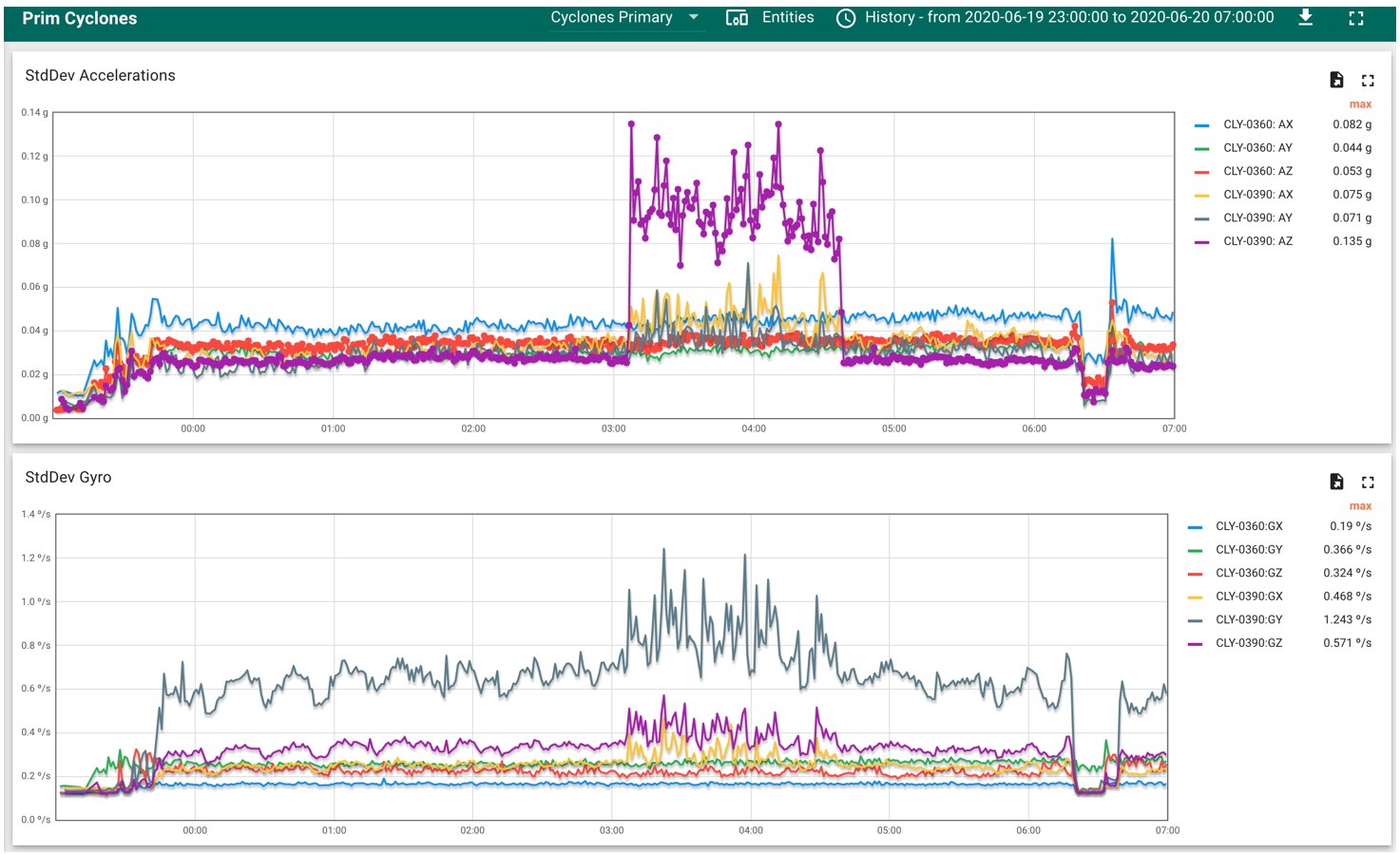Click the 0.075 g max value
The height and width of the screenshot is (854, 1400).
[1352, 195]
